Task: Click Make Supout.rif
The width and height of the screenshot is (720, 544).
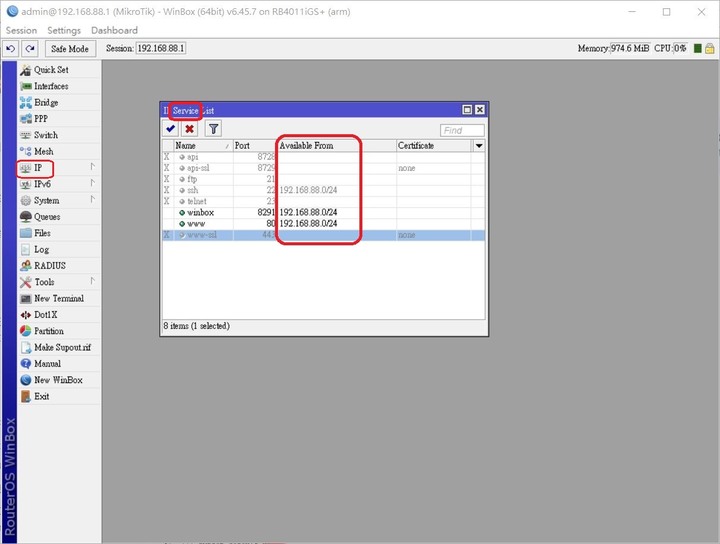Action: 59,348
